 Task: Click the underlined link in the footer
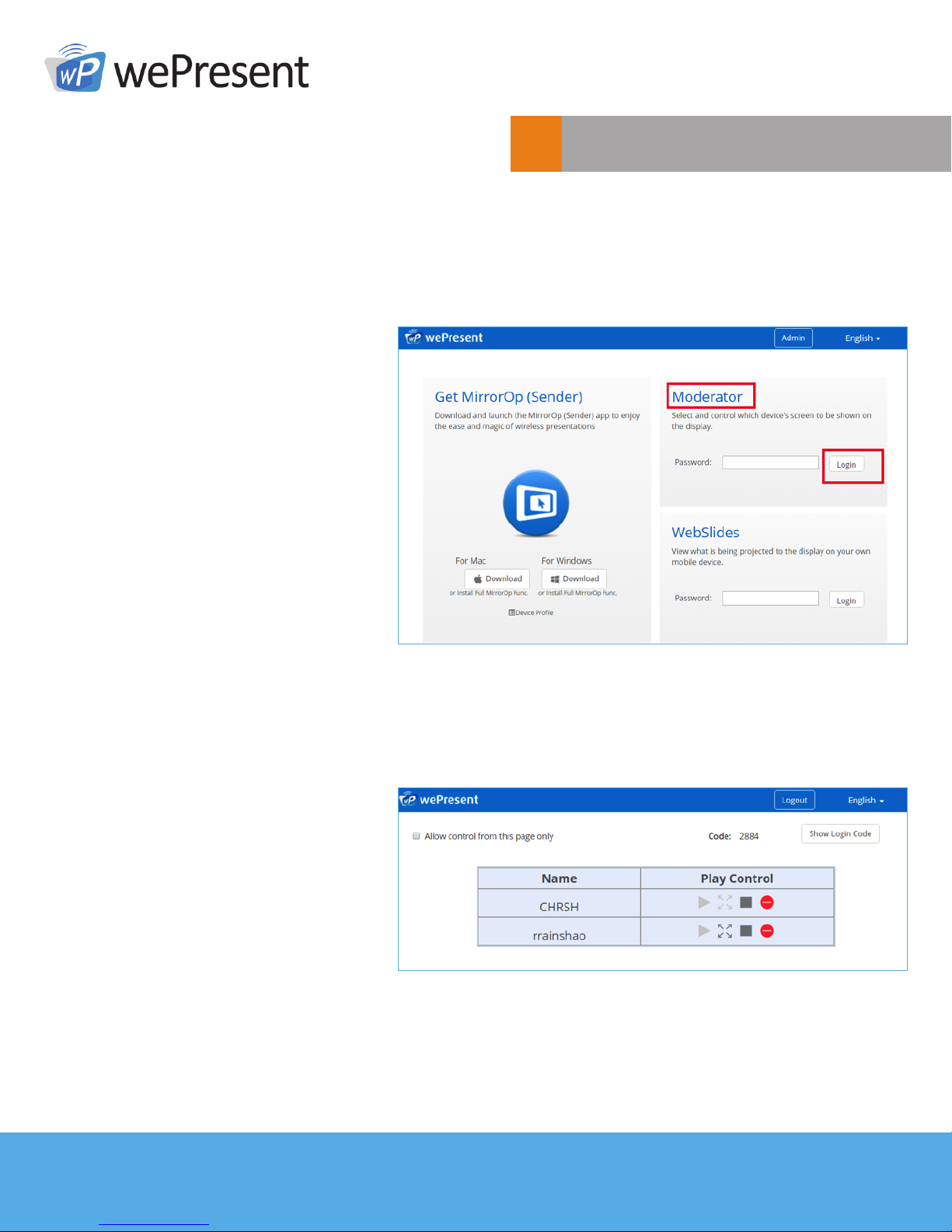click(154, 1224)
